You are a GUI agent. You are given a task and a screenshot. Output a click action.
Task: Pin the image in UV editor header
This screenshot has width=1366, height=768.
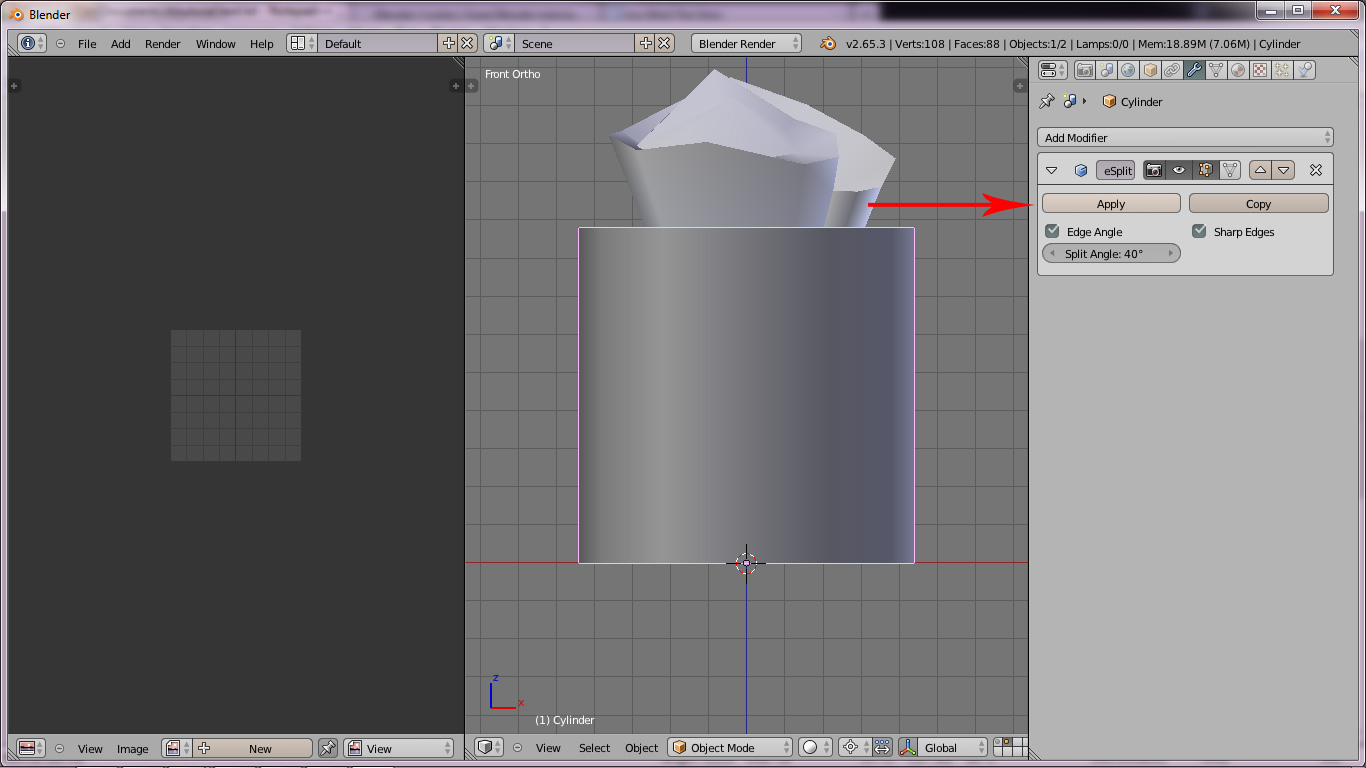328,748
